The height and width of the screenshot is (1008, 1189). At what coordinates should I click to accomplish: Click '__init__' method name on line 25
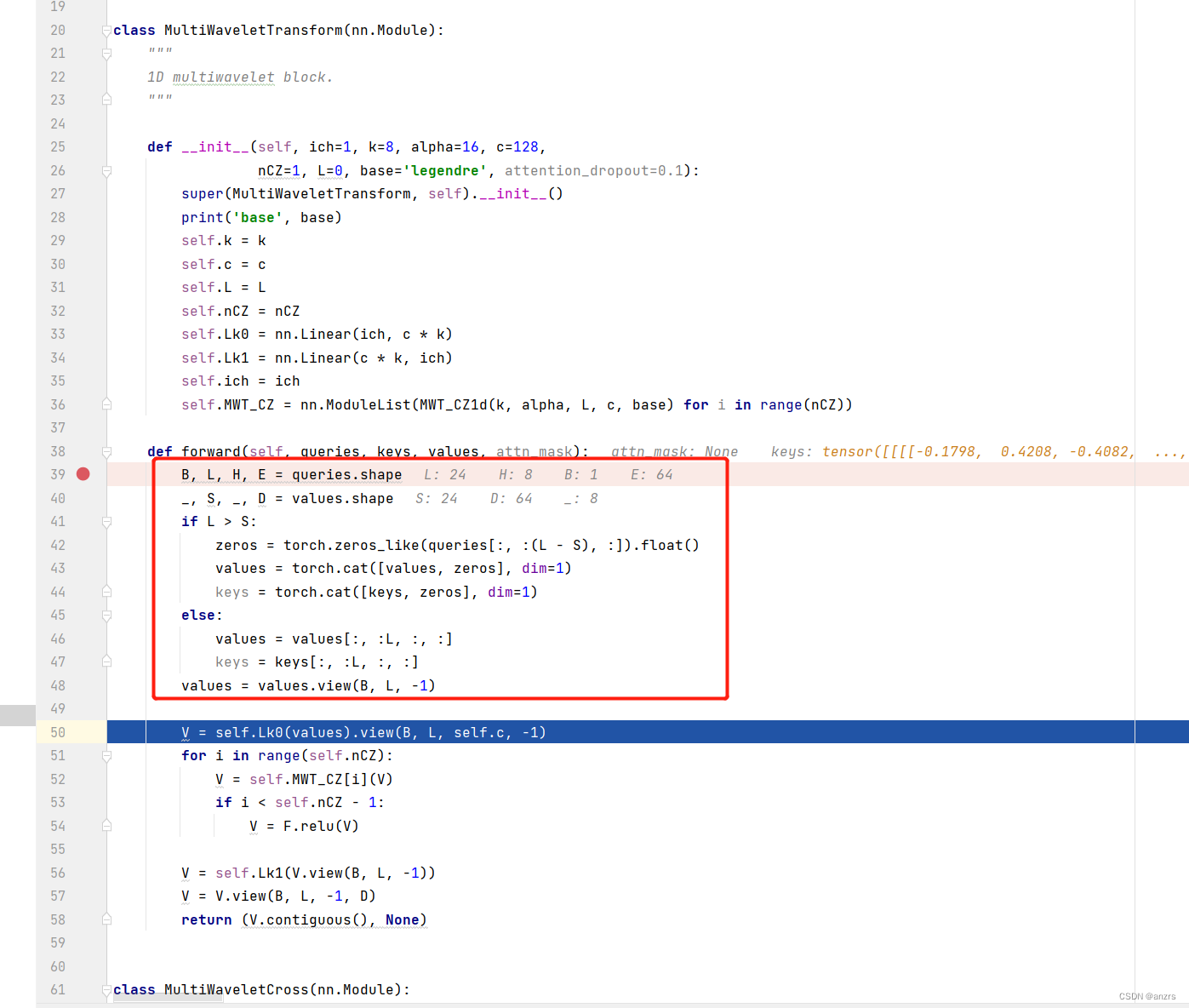[x=214, y=146]
